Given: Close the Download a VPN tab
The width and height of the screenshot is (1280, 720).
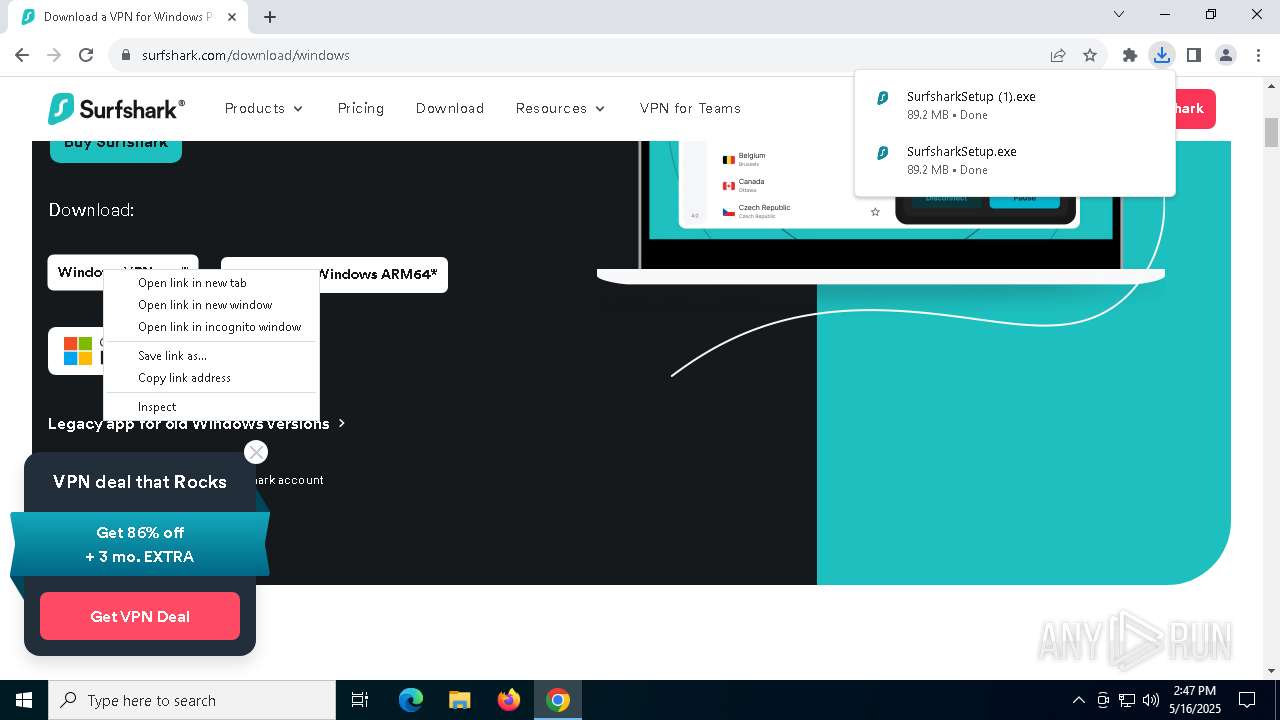Looking at the screenshot, I should [x=233, y=17].
